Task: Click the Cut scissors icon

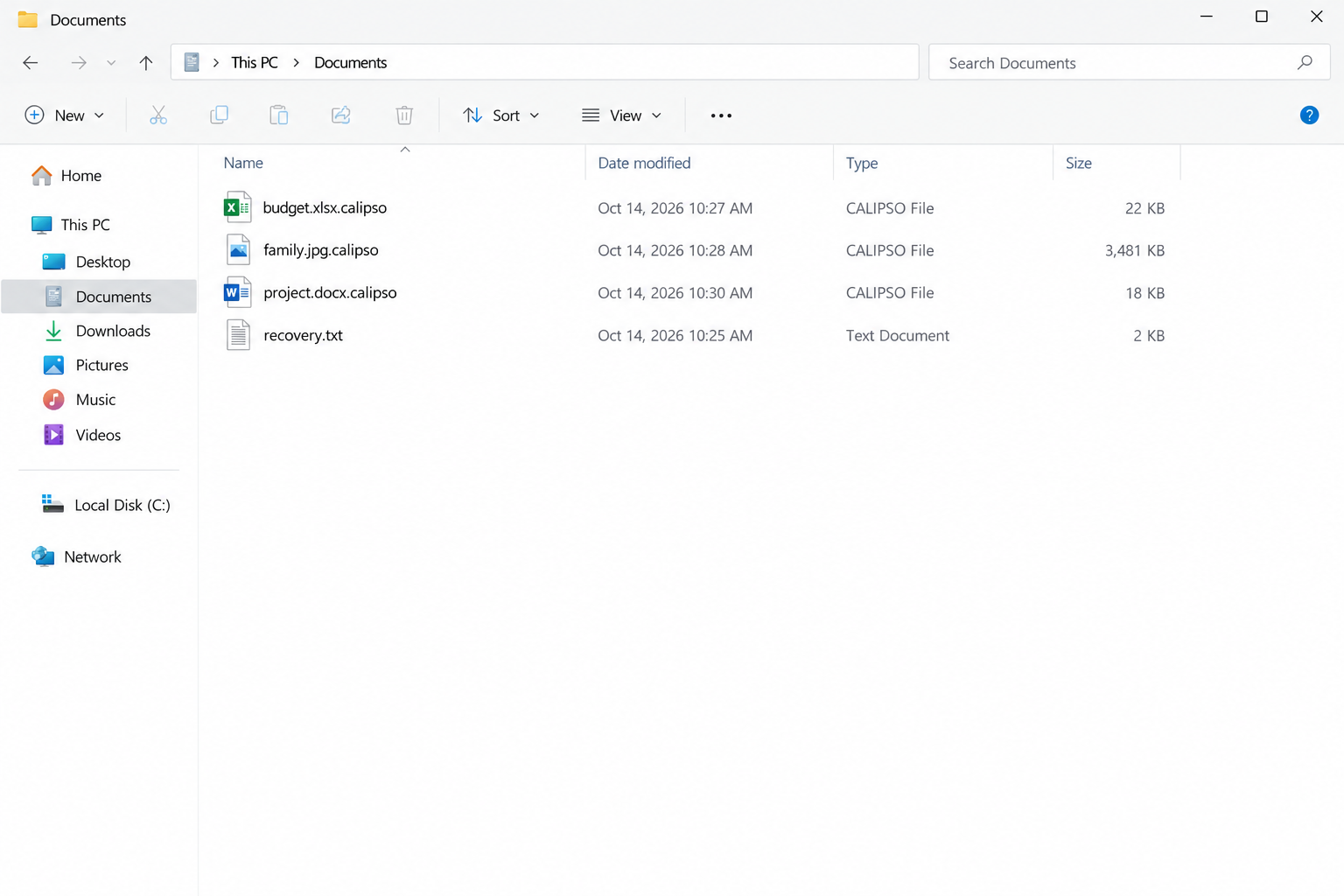Action: coord(158,115)
